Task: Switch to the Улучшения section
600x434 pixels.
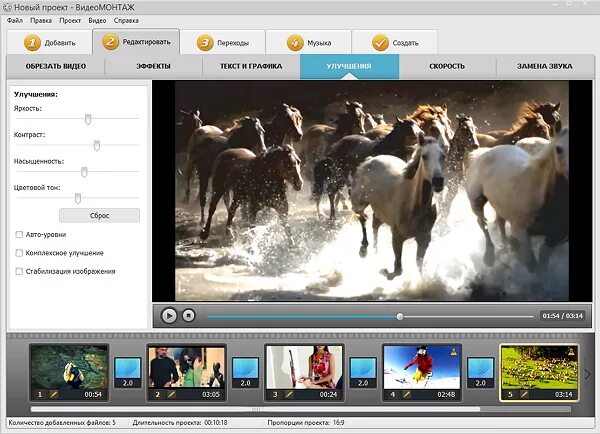Action: [349, 66]
